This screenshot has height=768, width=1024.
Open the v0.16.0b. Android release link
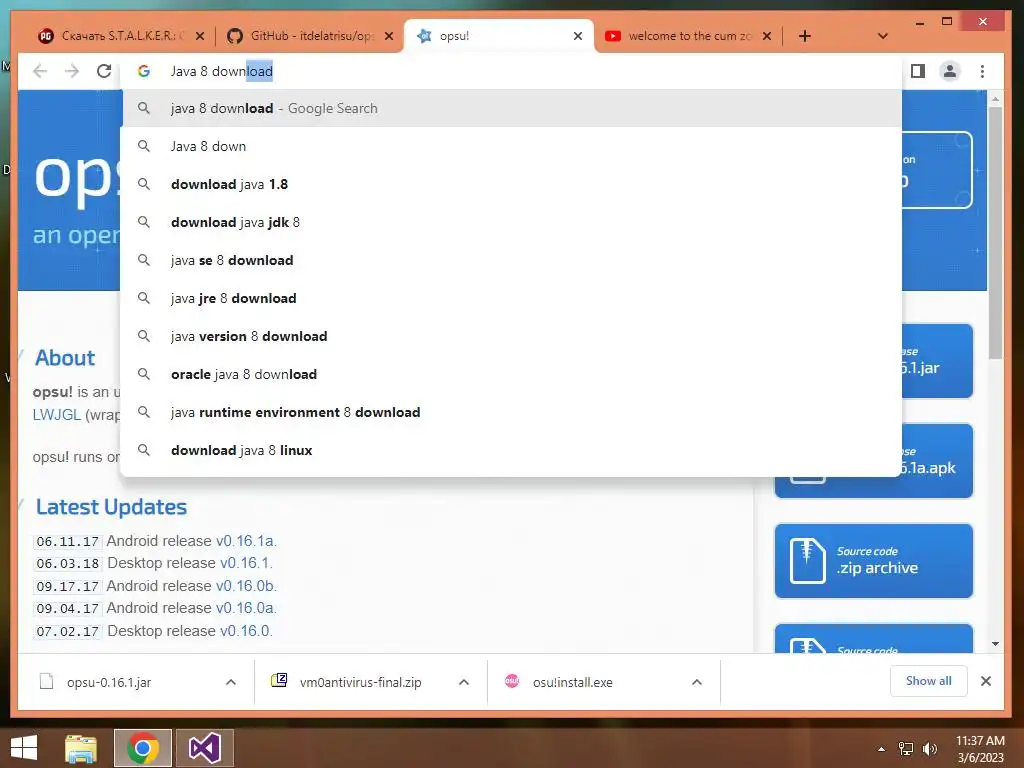(246, 586)
